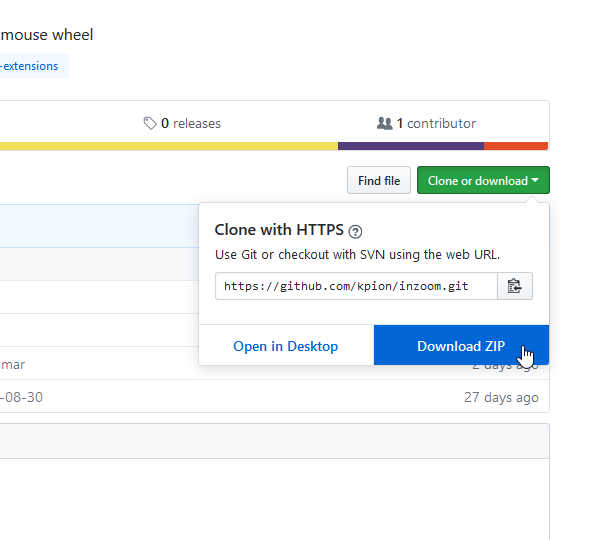Click the yellow language bar segment
The width and height of the screenshot is (598, 540).
tap(169, 146)
